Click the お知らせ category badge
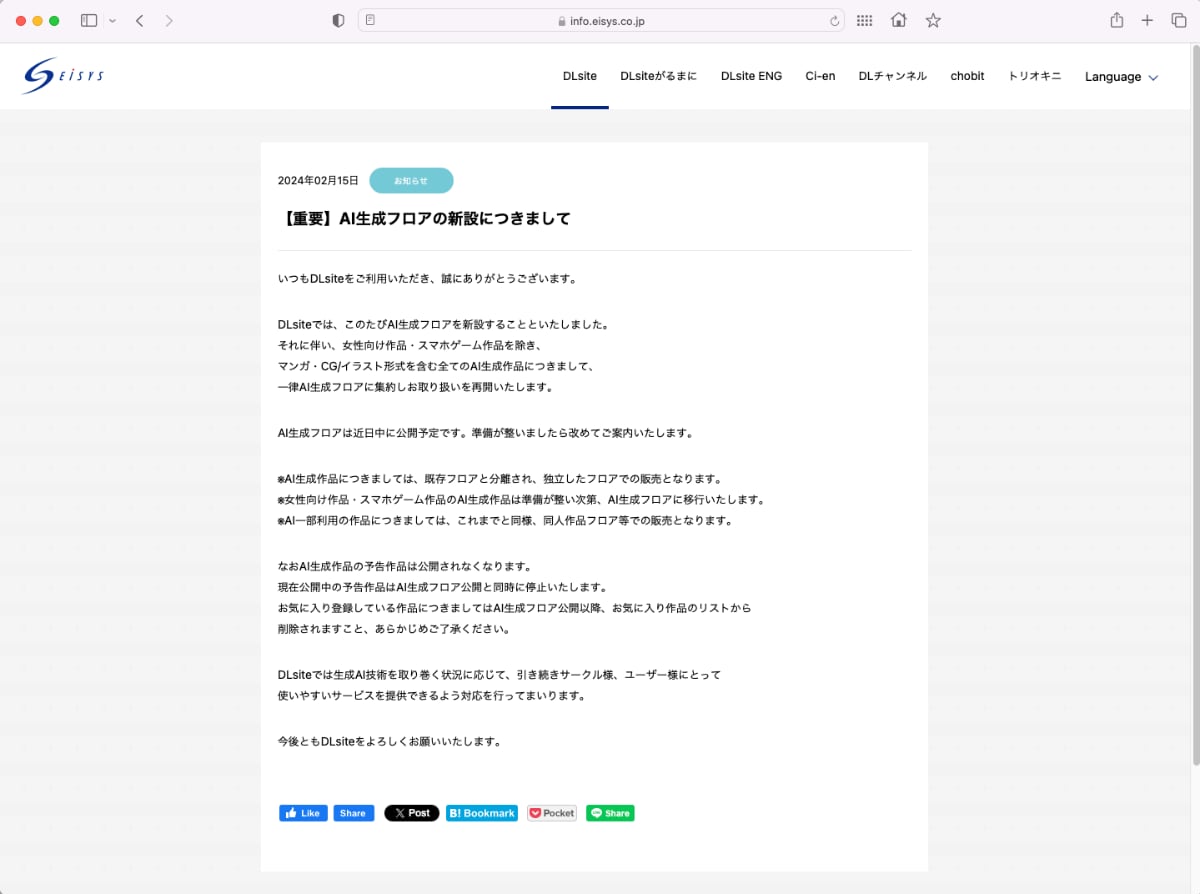 (411, 181)
